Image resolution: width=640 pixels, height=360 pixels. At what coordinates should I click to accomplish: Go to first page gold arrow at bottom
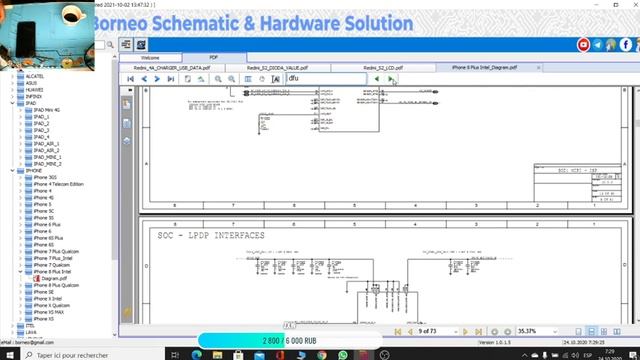tap(398, 331)
